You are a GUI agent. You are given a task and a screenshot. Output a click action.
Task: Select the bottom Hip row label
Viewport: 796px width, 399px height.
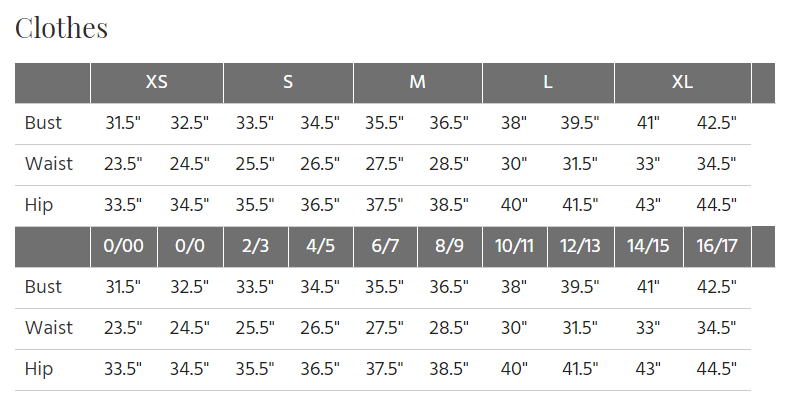(39, 370)
